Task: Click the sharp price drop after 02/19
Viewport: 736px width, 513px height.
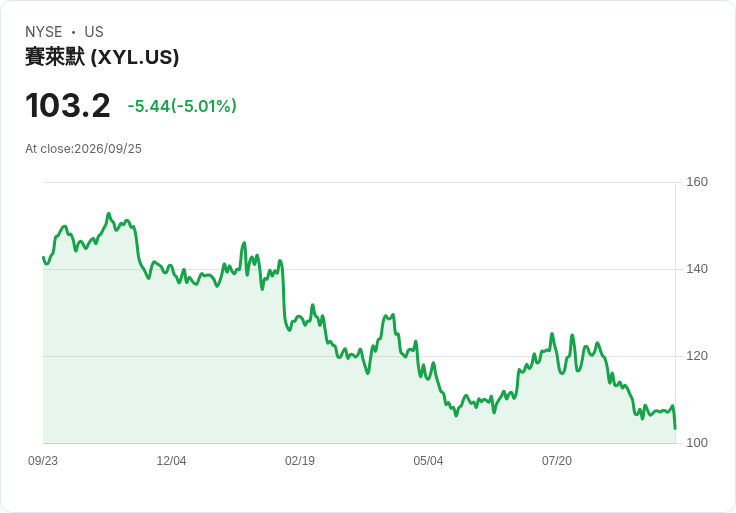Action: point(283,296)
